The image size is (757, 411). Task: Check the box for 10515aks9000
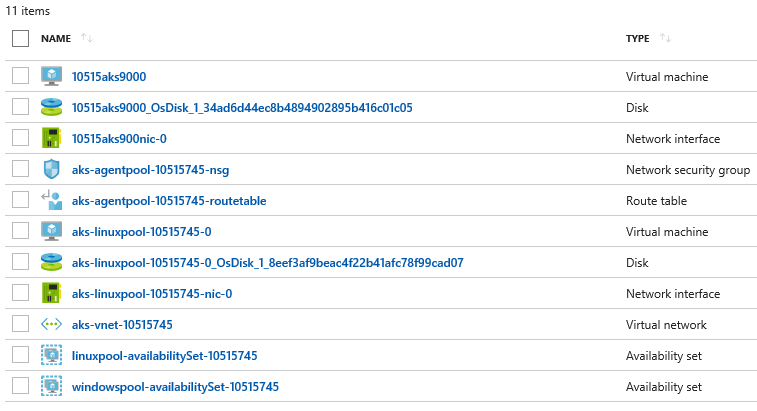pos(20,76)
